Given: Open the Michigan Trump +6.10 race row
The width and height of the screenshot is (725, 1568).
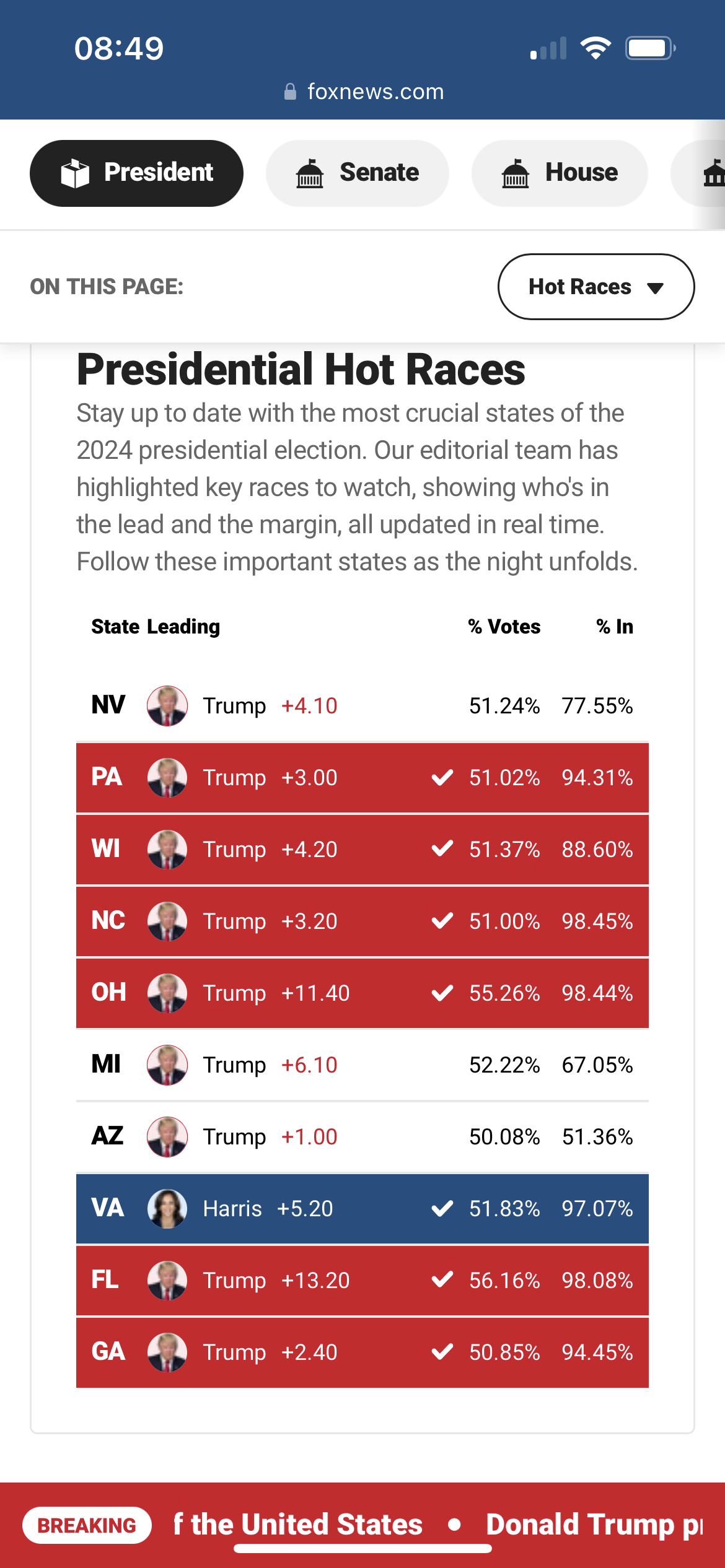Looking at the screenshot, I should pyautogui.click(x=362, y=1065).
